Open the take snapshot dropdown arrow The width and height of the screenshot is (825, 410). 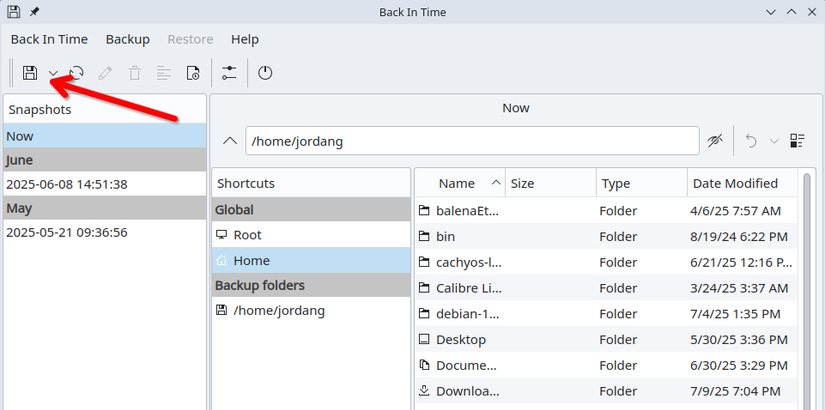click(x=53, y=73)
